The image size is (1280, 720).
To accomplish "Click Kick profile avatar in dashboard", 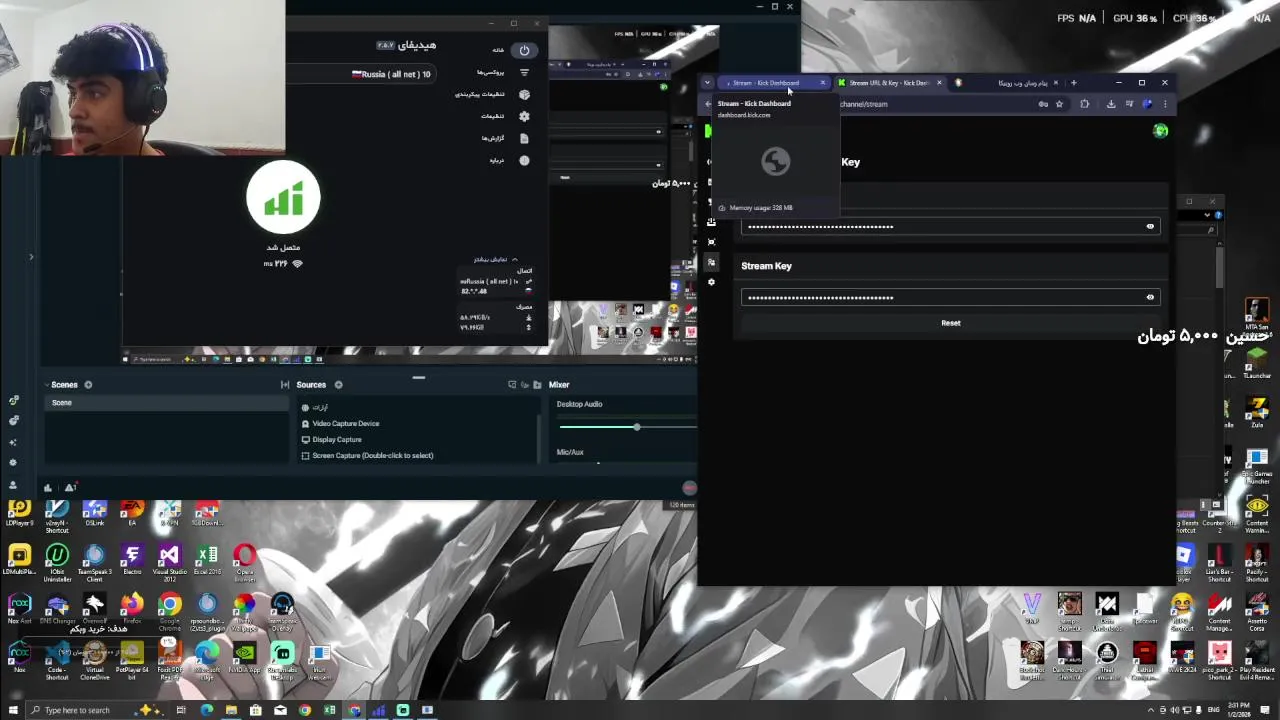I will [x=1160, y=131].
